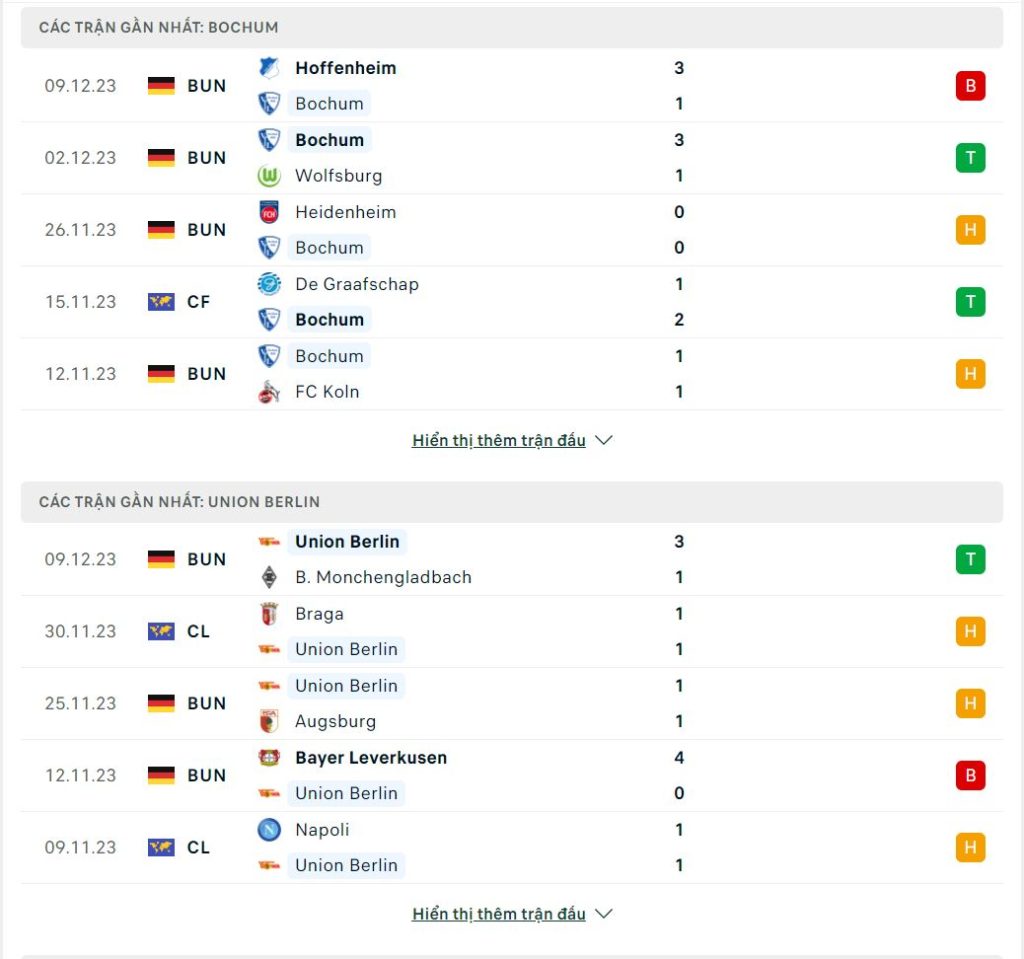Click the Braga club crest

(x=269, y=614)
